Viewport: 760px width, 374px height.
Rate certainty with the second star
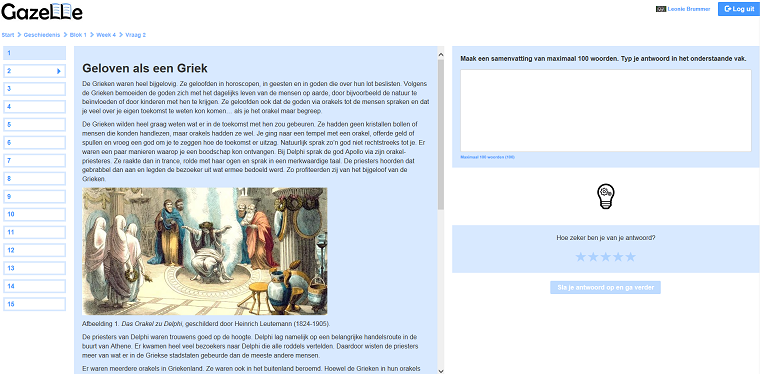[593, 257]
